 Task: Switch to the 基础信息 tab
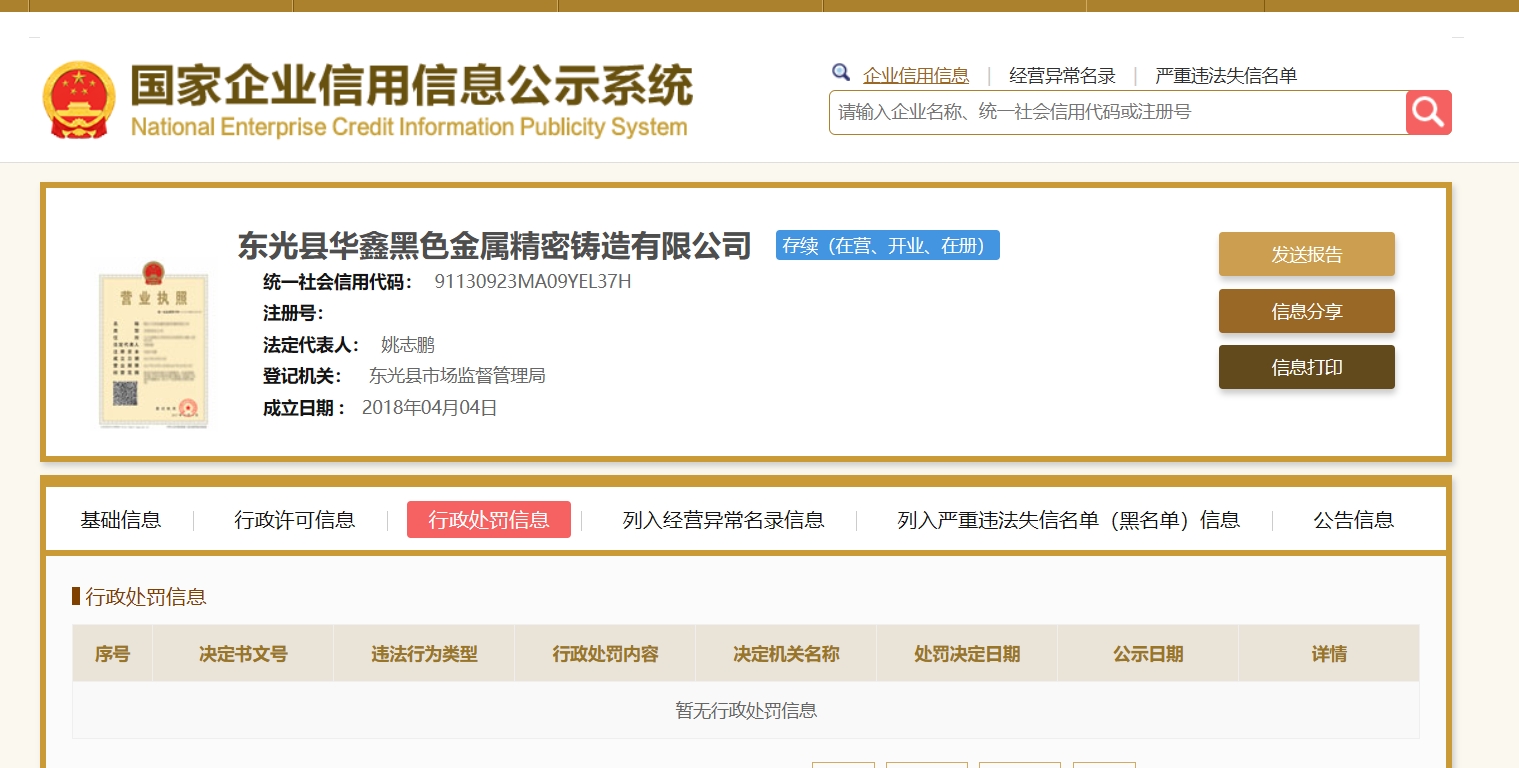coord(121,520)
